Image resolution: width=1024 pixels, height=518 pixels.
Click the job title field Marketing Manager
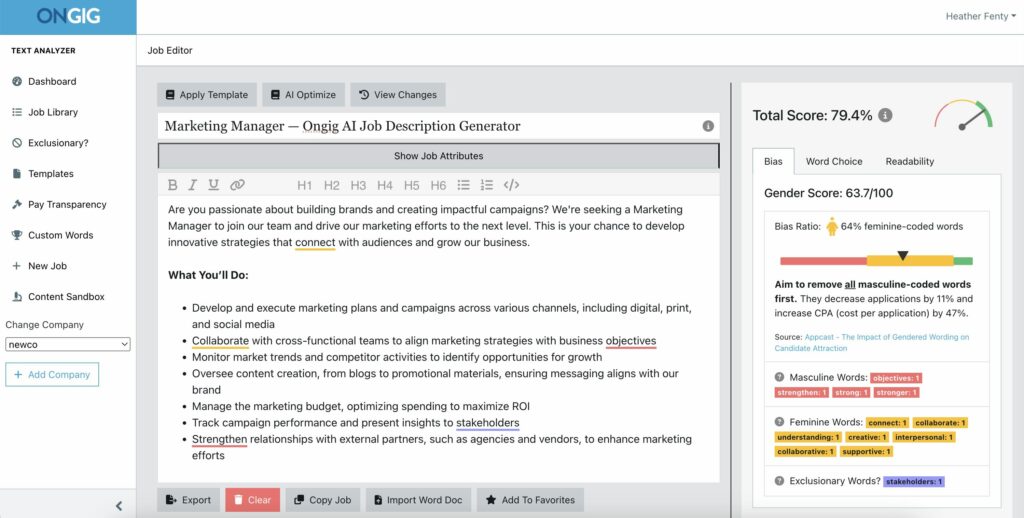(x=438, y=126)
